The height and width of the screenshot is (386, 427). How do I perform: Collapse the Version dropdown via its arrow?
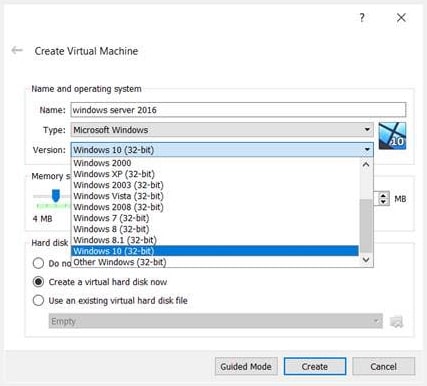click(367, 150)
